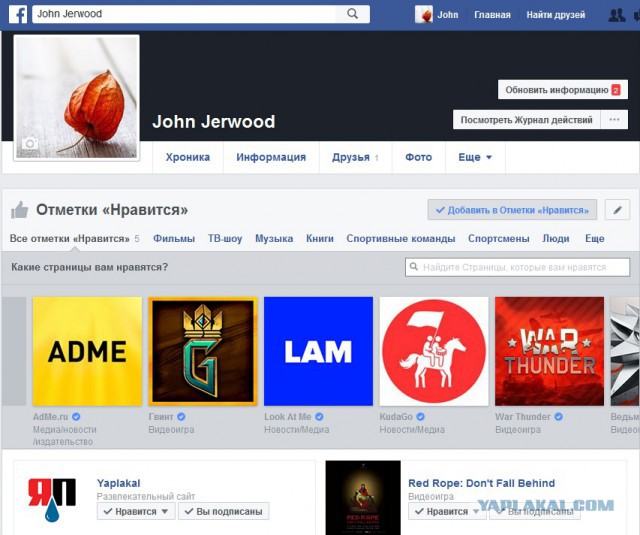This screenshot has height=535, width=640.
Task: Click the verified badge next to KudaGo
Action: coord(420,417)
